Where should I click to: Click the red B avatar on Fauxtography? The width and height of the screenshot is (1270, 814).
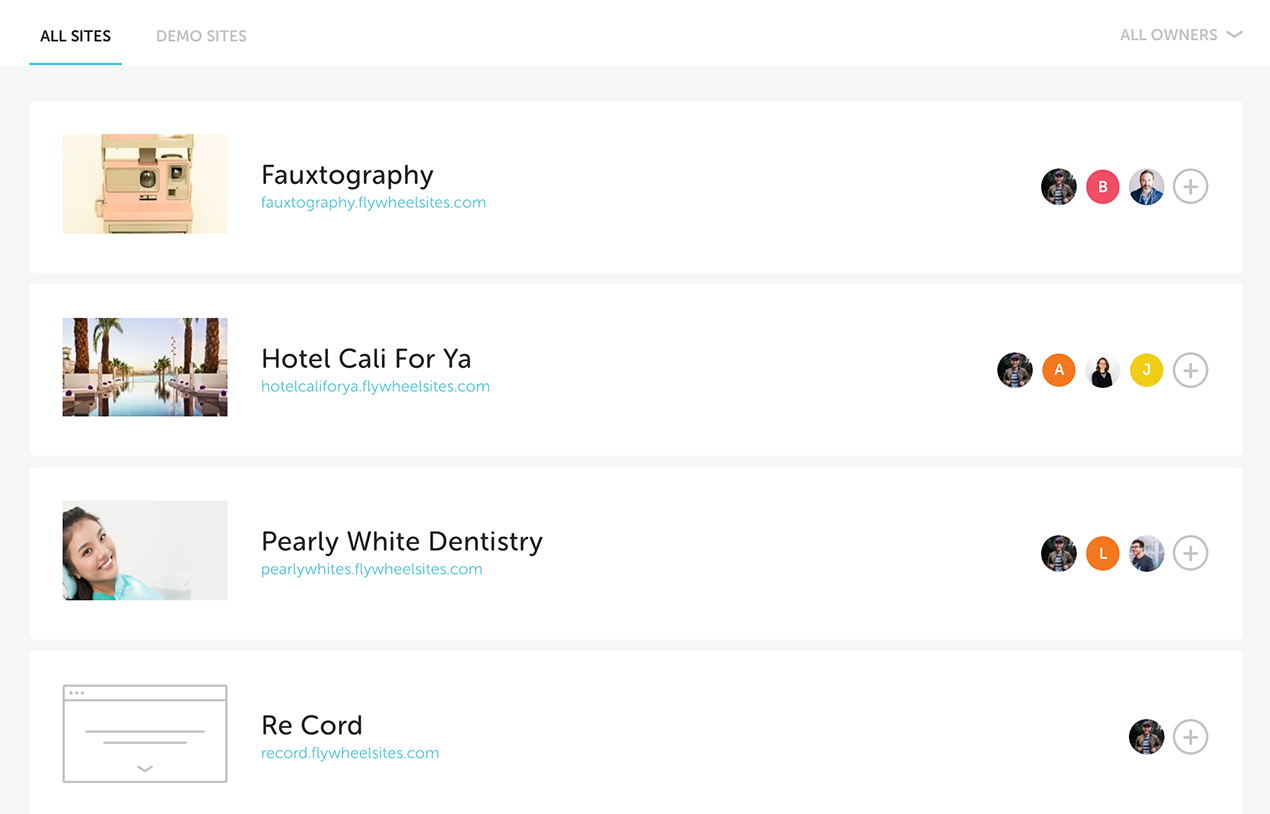[x=1103, y=187]
